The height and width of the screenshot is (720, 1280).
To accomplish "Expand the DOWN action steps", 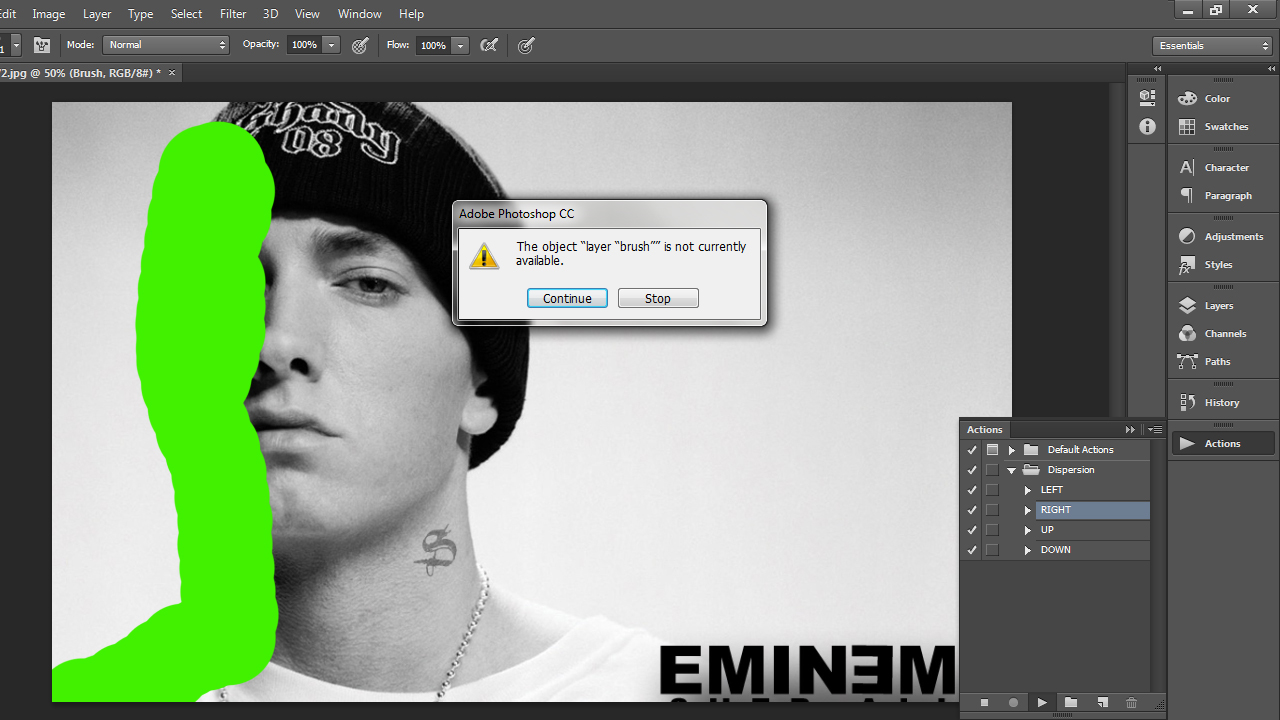I will pyautogui.click(x=1028, y=550).
